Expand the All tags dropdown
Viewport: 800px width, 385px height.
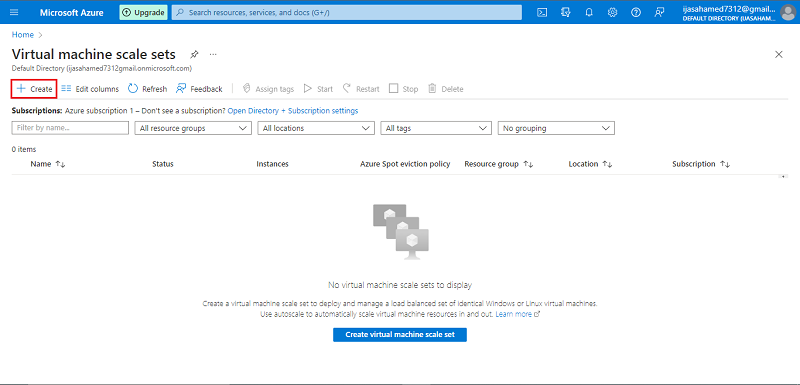coord(436,128)
